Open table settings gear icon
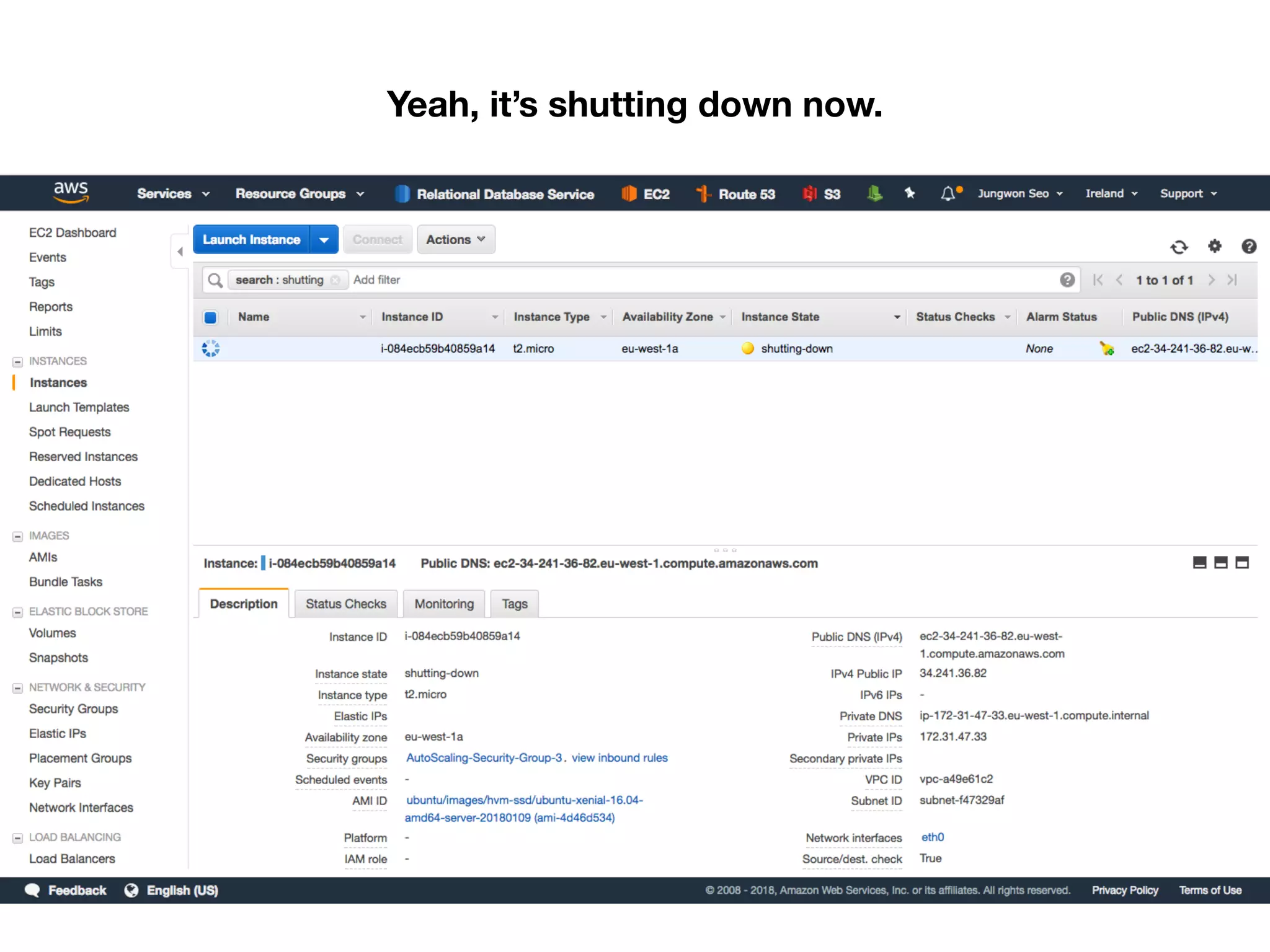This screenshot has height=952, width=1270. pos(1215,246)
